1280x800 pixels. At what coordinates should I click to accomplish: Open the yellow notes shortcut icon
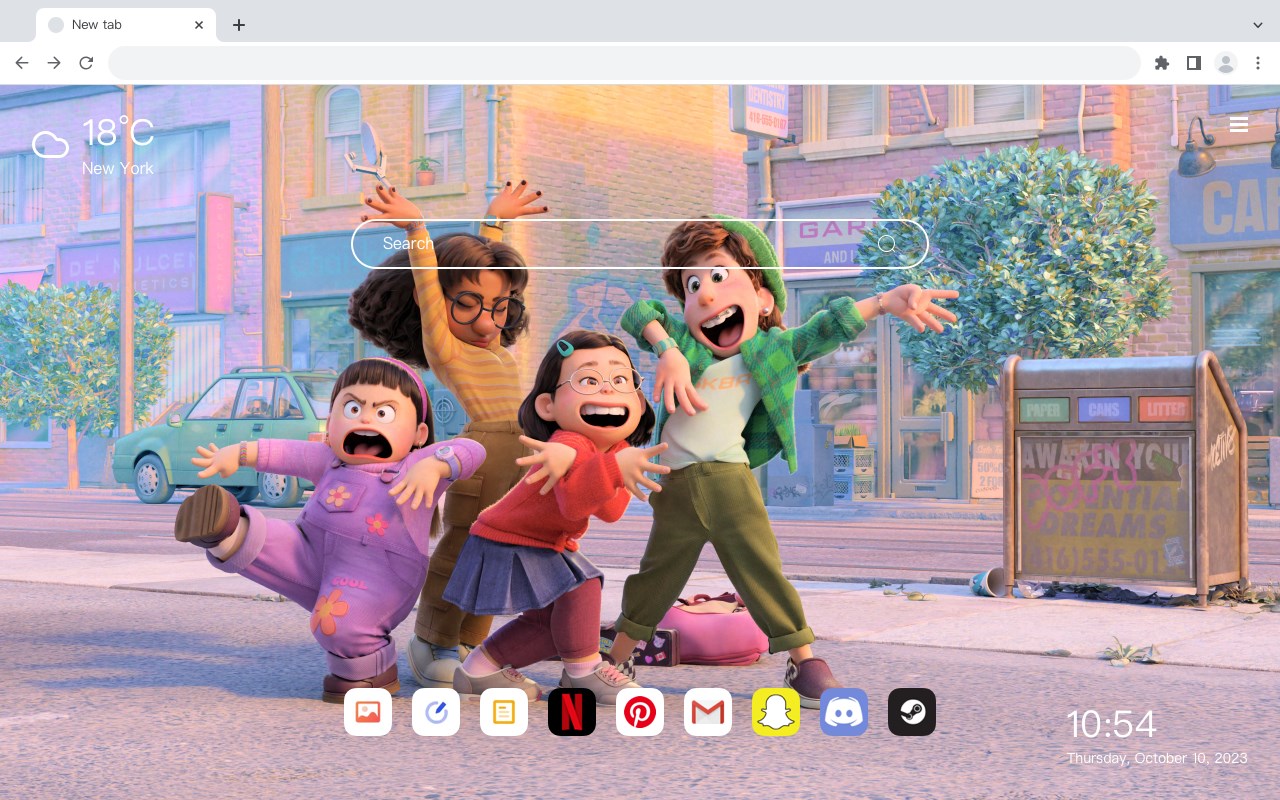tap(504, 712)
